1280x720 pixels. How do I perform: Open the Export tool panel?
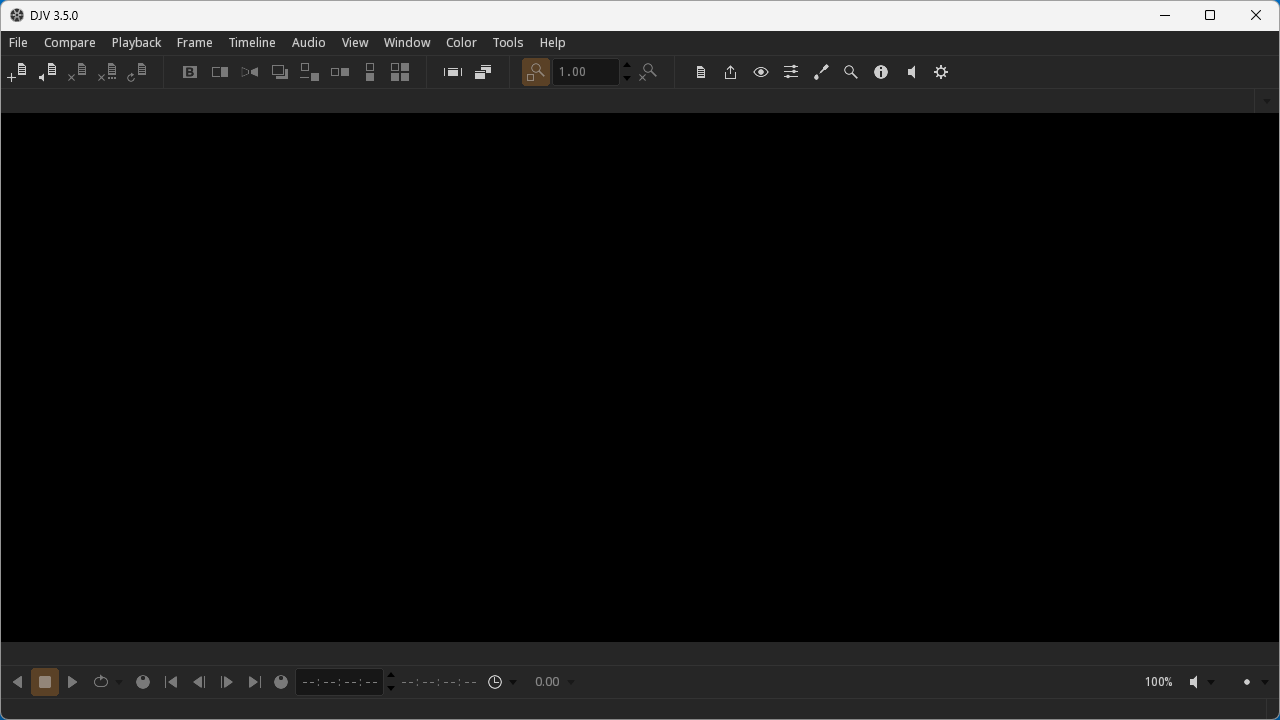[x=731, y=72]
